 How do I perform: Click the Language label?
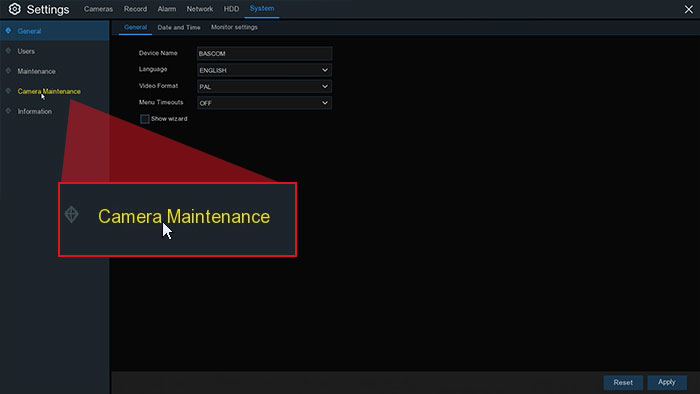153,69
